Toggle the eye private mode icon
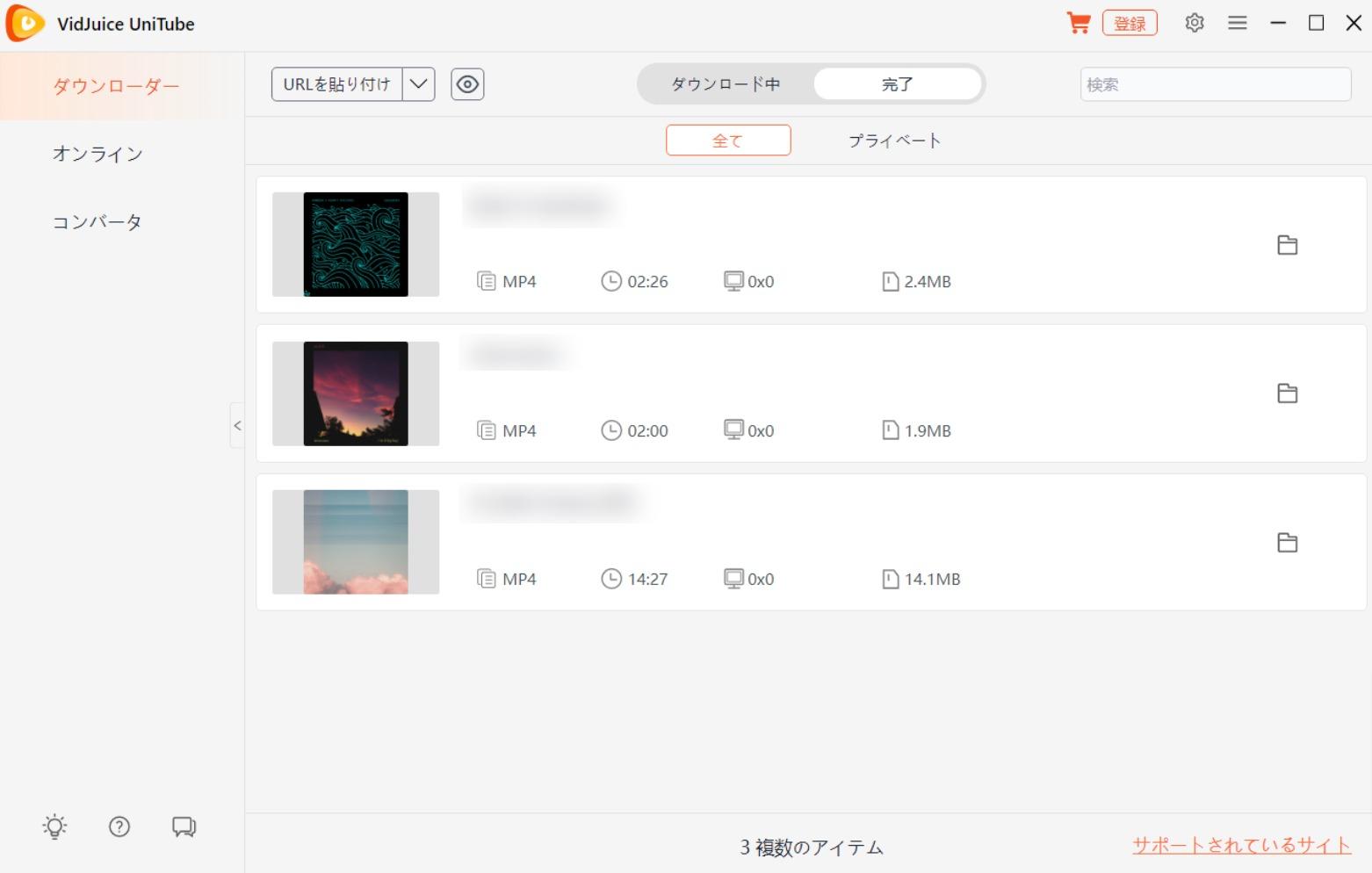The height and width of the screenshot is (873, 1372). pyautogui.click(x=467, y=84)
